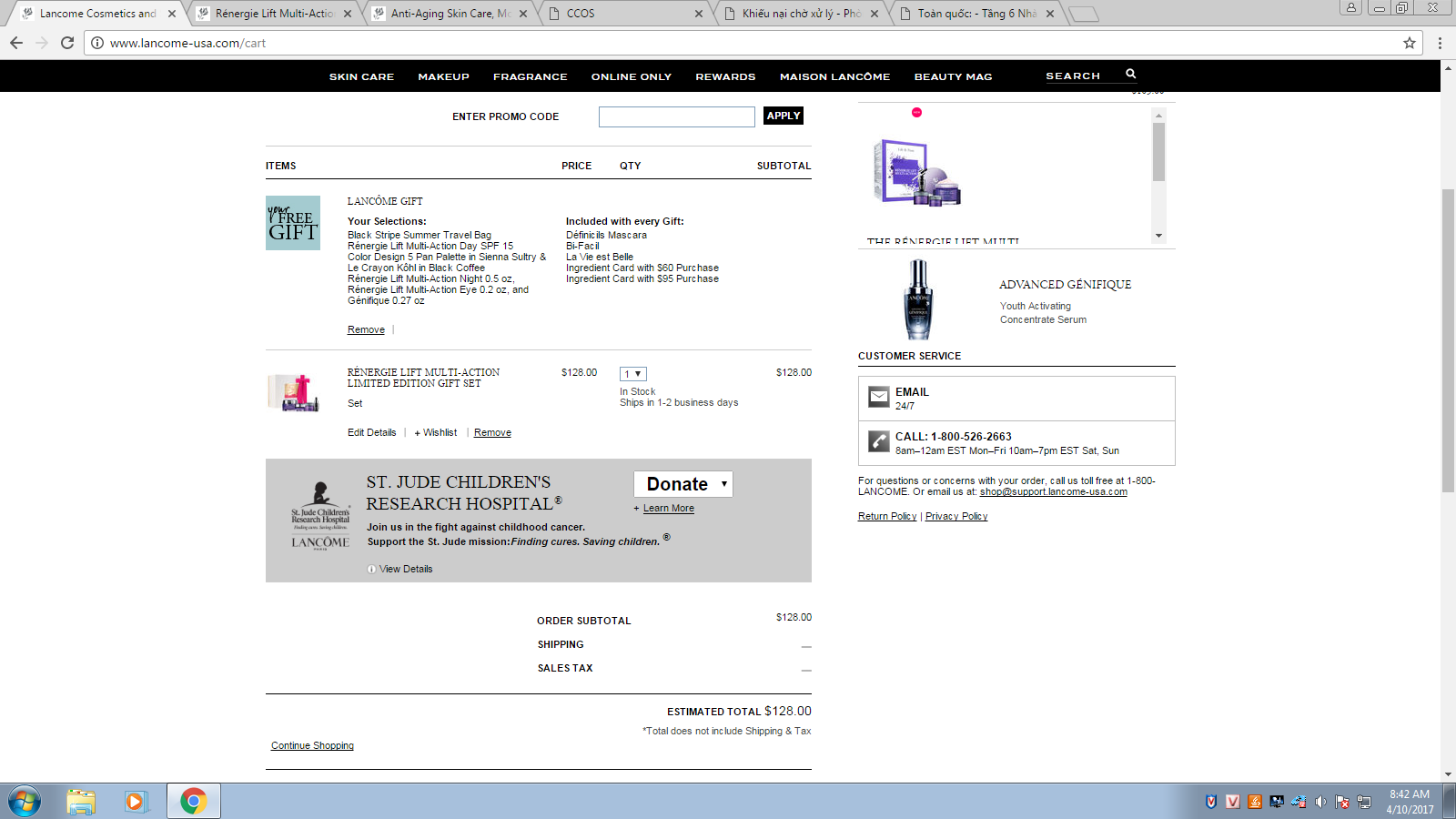Click the page vertical scrollbar thumb
The image size is (1456, 819).
pos(1448,340)
